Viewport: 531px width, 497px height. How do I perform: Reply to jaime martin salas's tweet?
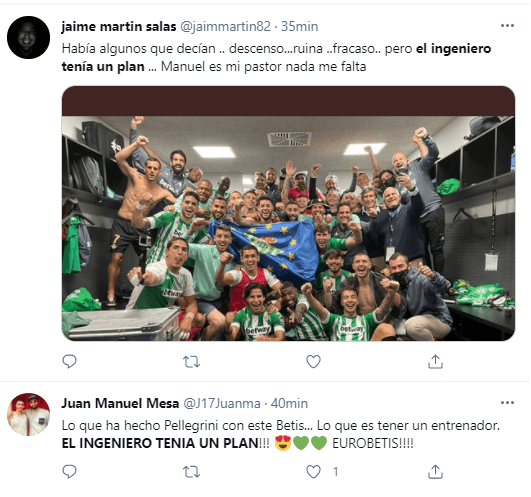coord(69,362)
